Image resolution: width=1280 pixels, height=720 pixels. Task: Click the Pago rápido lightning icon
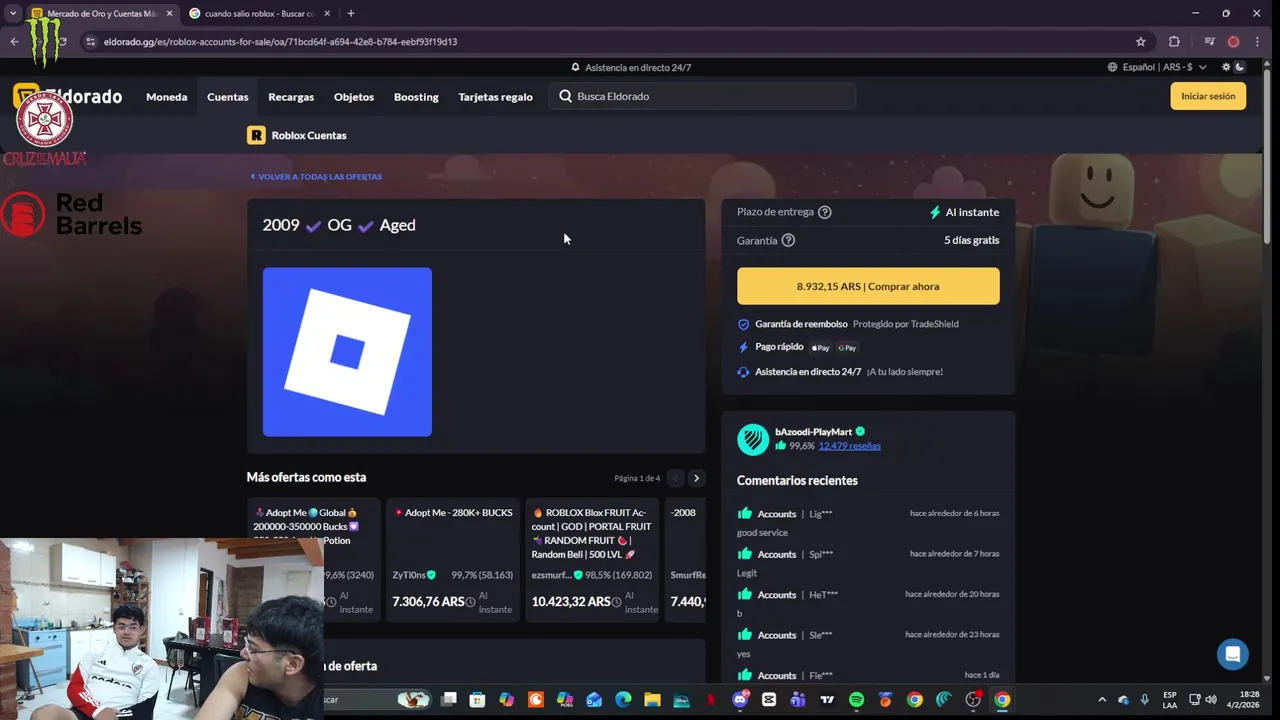743,347
